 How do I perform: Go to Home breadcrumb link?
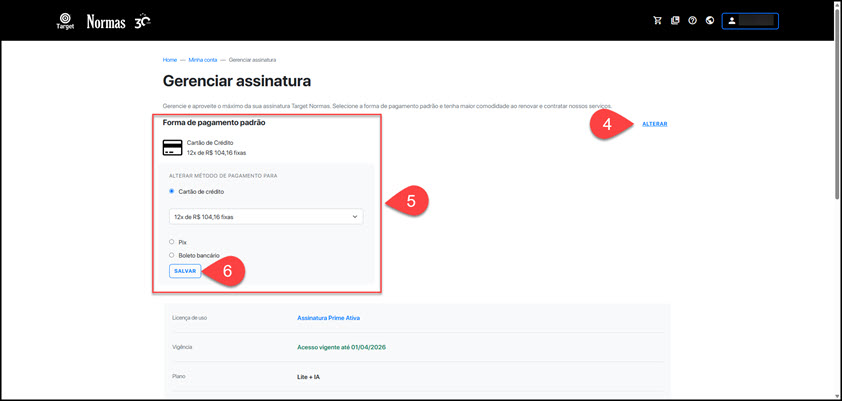170,60
